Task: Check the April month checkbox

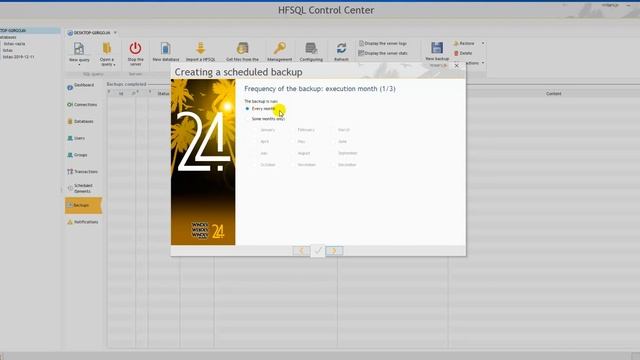Action: [256, 142]
